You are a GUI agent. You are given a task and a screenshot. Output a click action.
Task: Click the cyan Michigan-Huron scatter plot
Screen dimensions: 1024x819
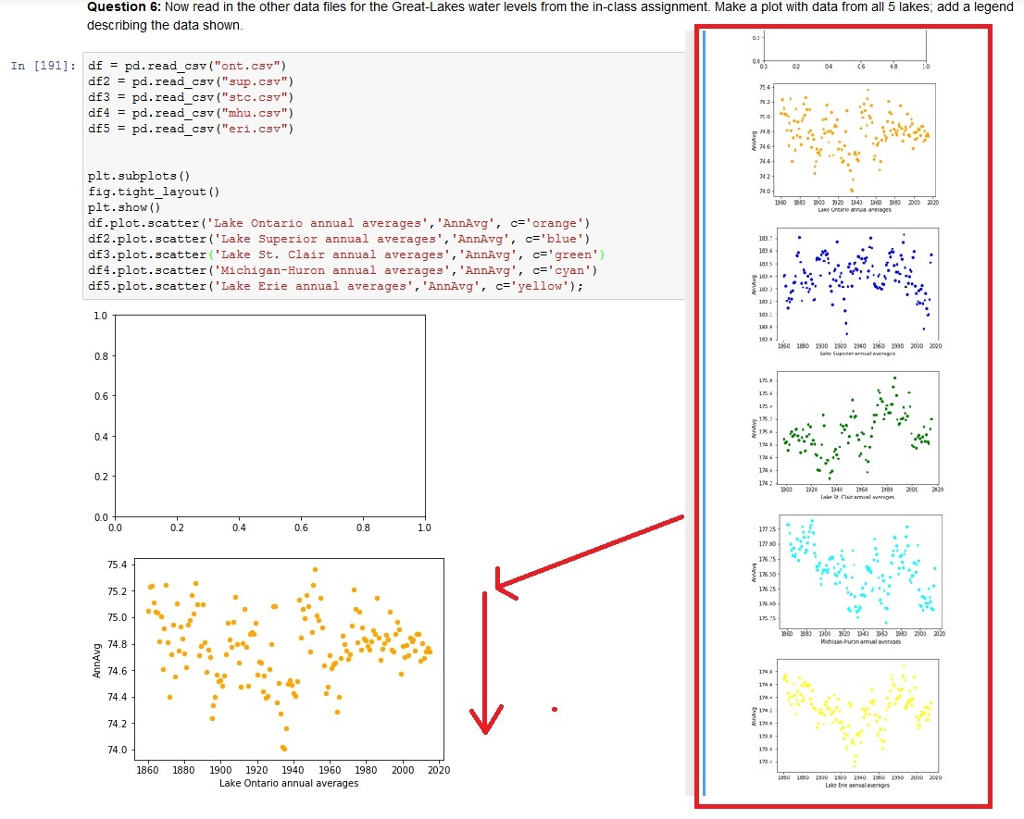click(x=856, y=567)
